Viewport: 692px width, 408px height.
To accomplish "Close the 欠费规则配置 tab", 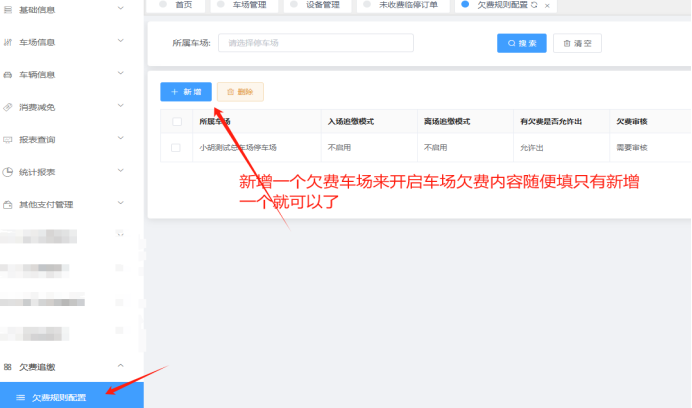I will pos(547,5).
